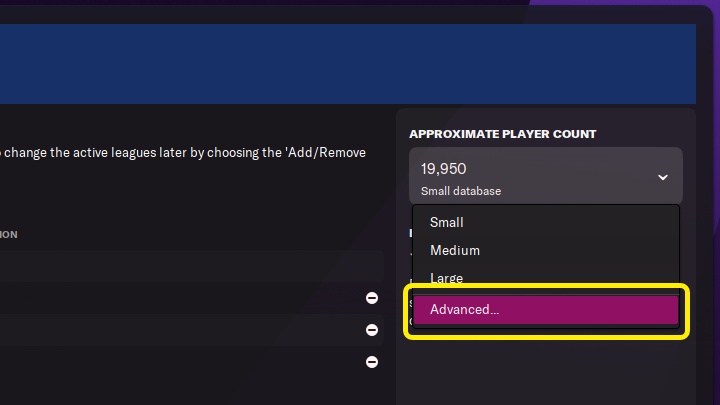Click the 19,950 player count value

pyautogui.click(x=444, y=168)
